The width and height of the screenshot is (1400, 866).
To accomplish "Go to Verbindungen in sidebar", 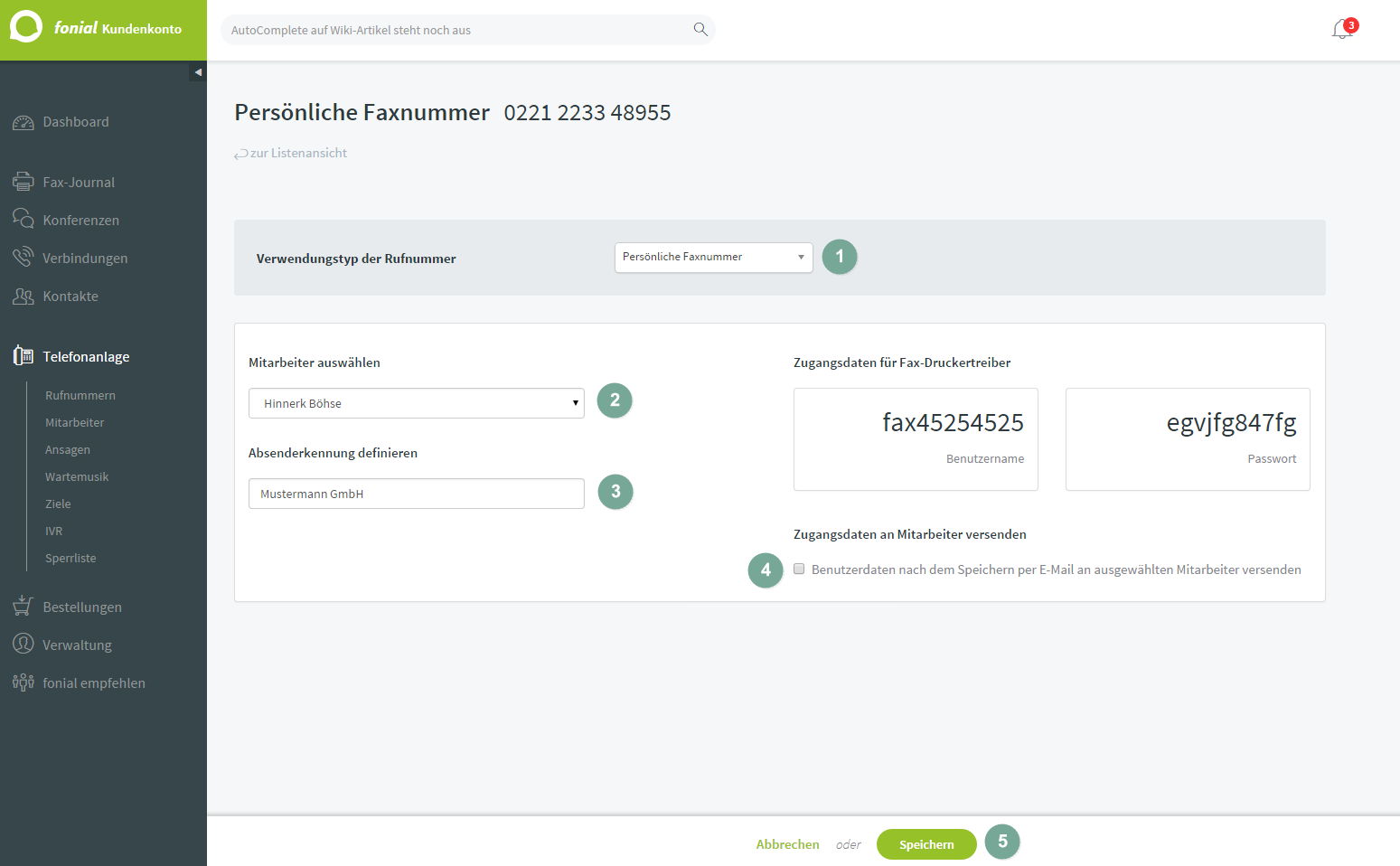I will point(85,259).
